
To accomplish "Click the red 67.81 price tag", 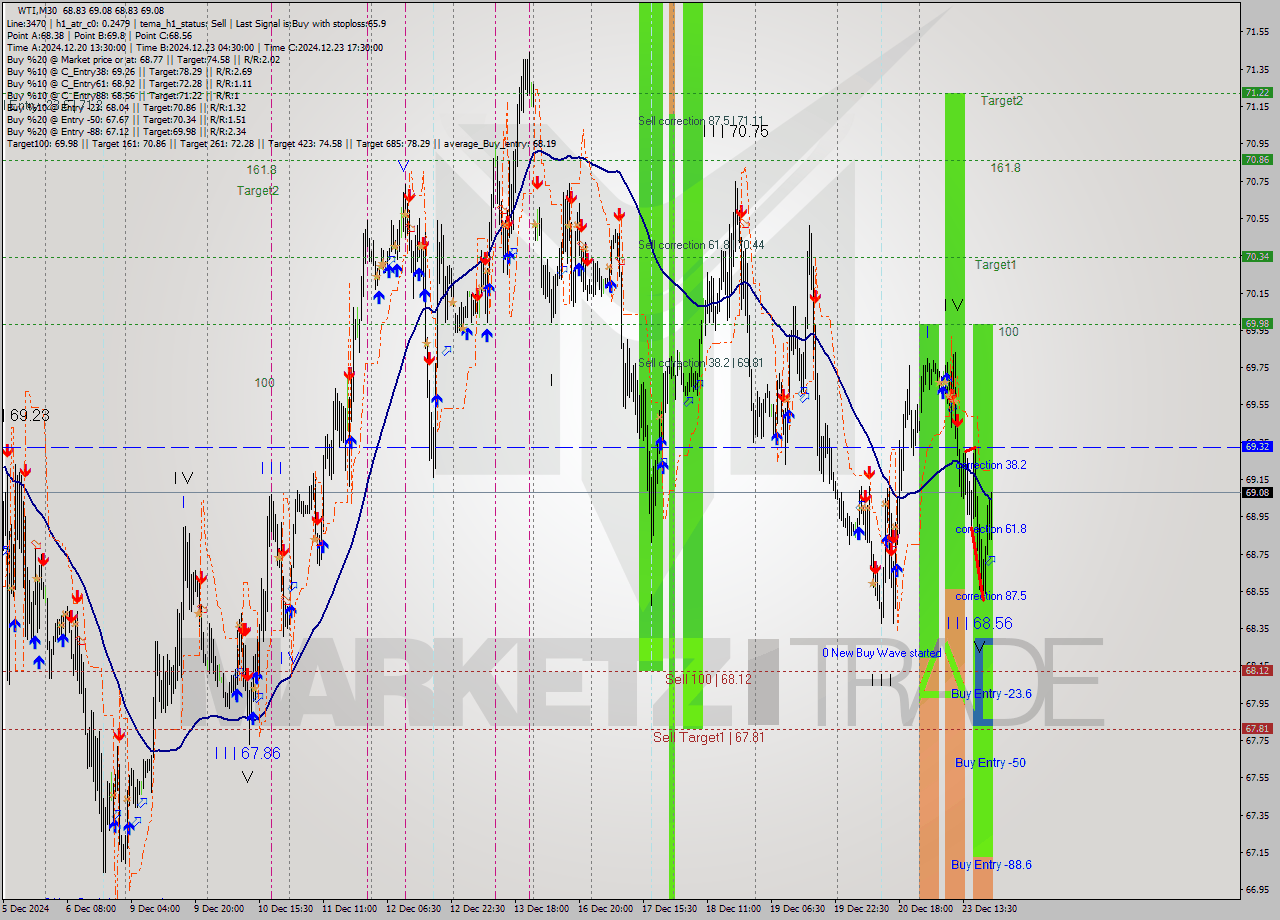I will [1257, 728].
